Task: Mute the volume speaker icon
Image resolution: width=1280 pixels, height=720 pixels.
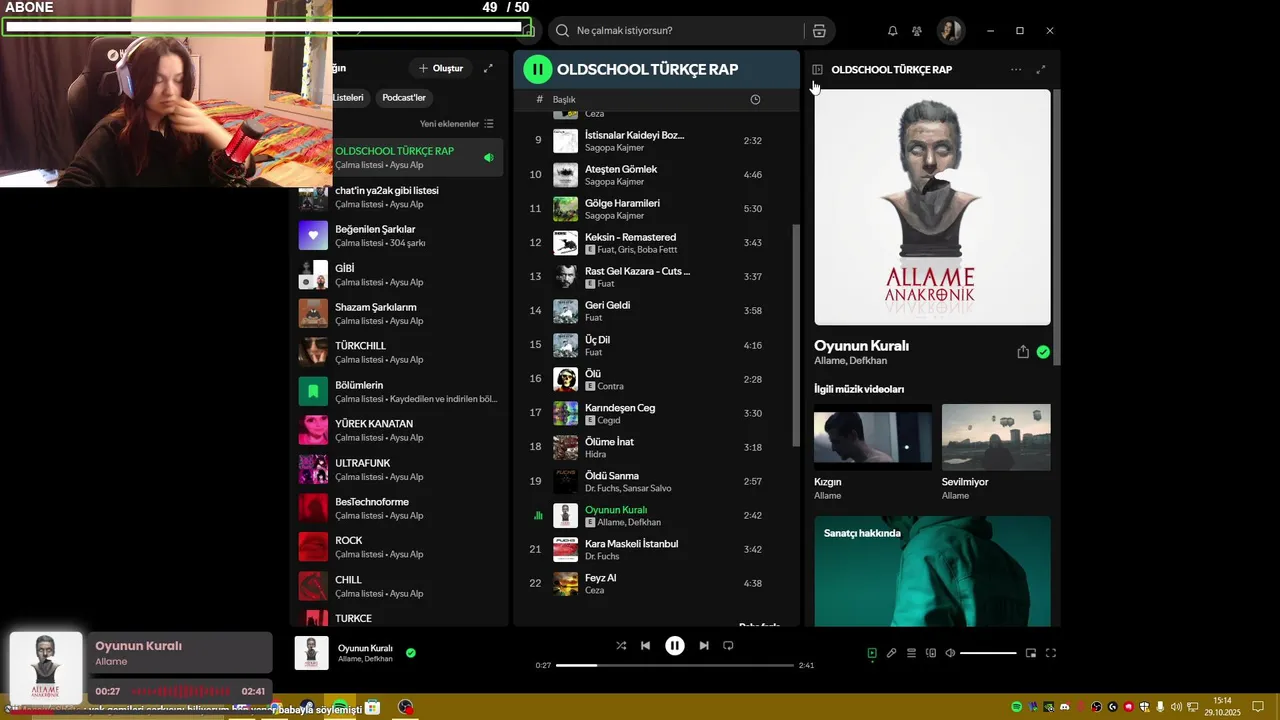Action: [x=950, y=653]
